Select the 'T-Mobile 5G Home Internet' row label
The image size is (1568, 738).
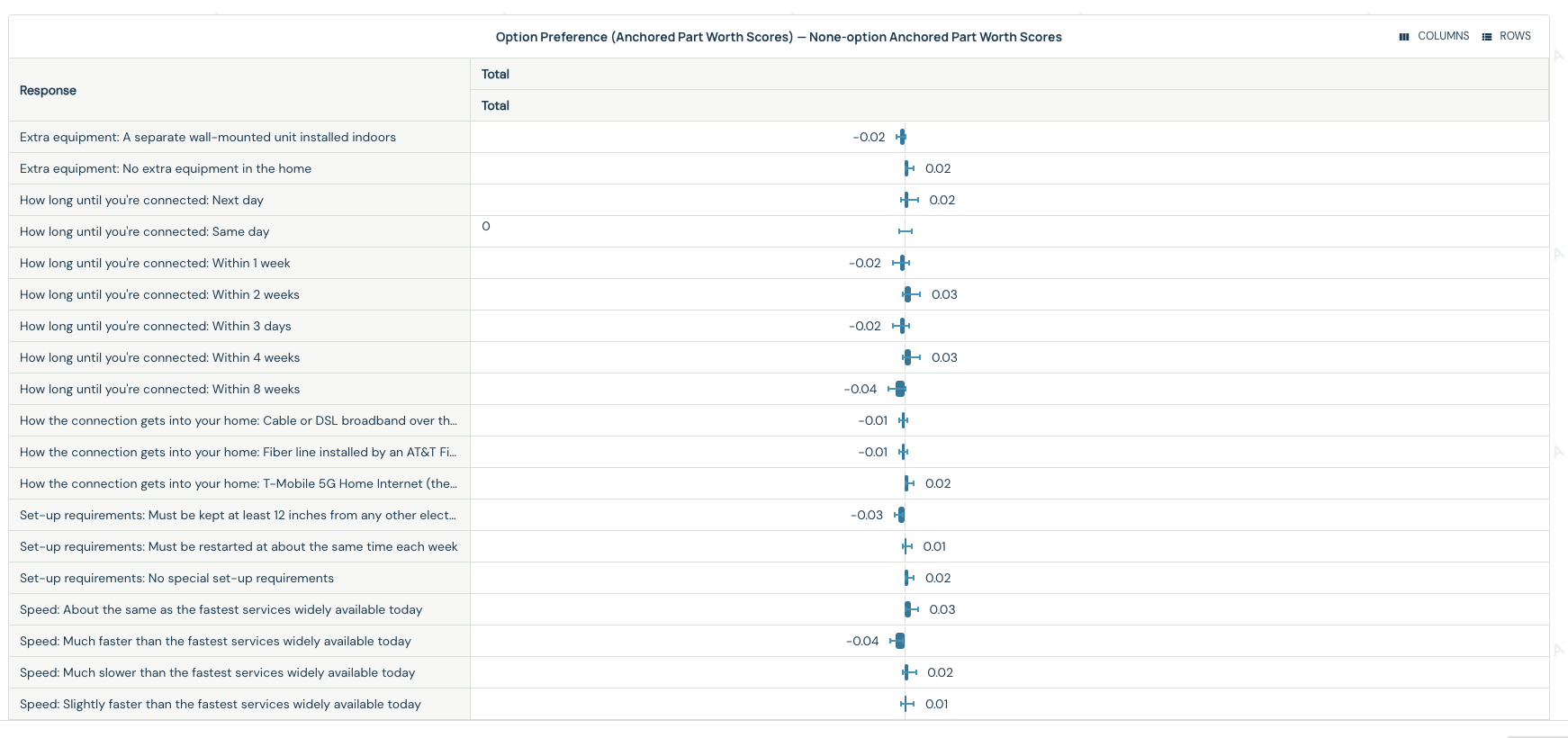point(239,483)
